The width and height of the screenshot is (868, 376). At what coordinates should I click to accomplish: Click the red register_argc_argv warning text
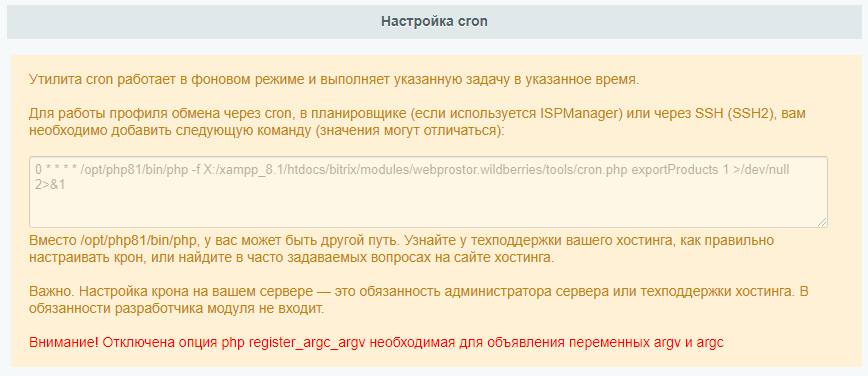(x=376, y=343)
